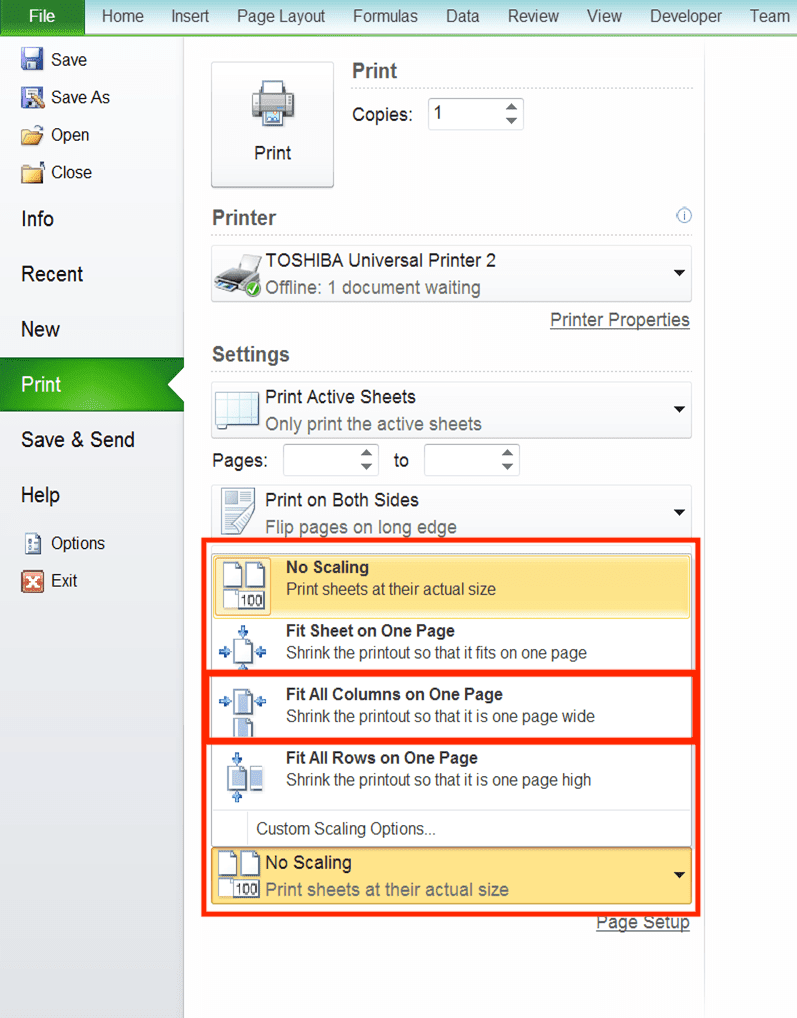The width and height of the screenshot is (797, 1018).
Task: Open the New section in sidebar
Action: click(x=40, y=330)
